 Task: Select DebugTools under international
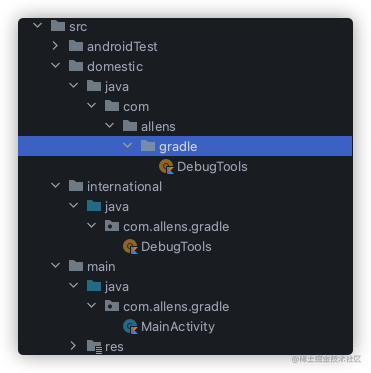pos(176,247)
